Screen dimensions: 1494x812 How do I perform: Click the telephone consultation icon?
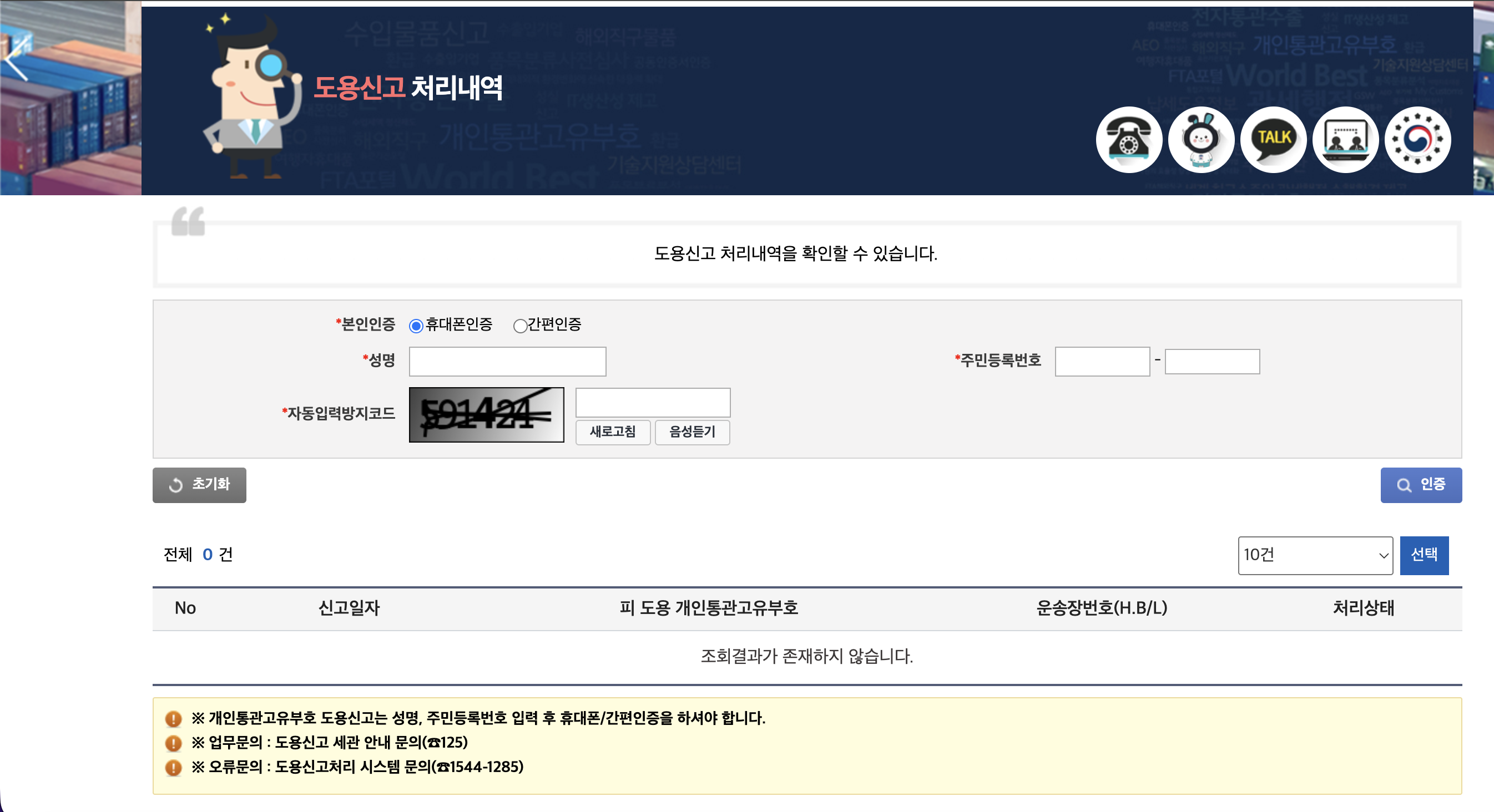(x=1128, y=140)
